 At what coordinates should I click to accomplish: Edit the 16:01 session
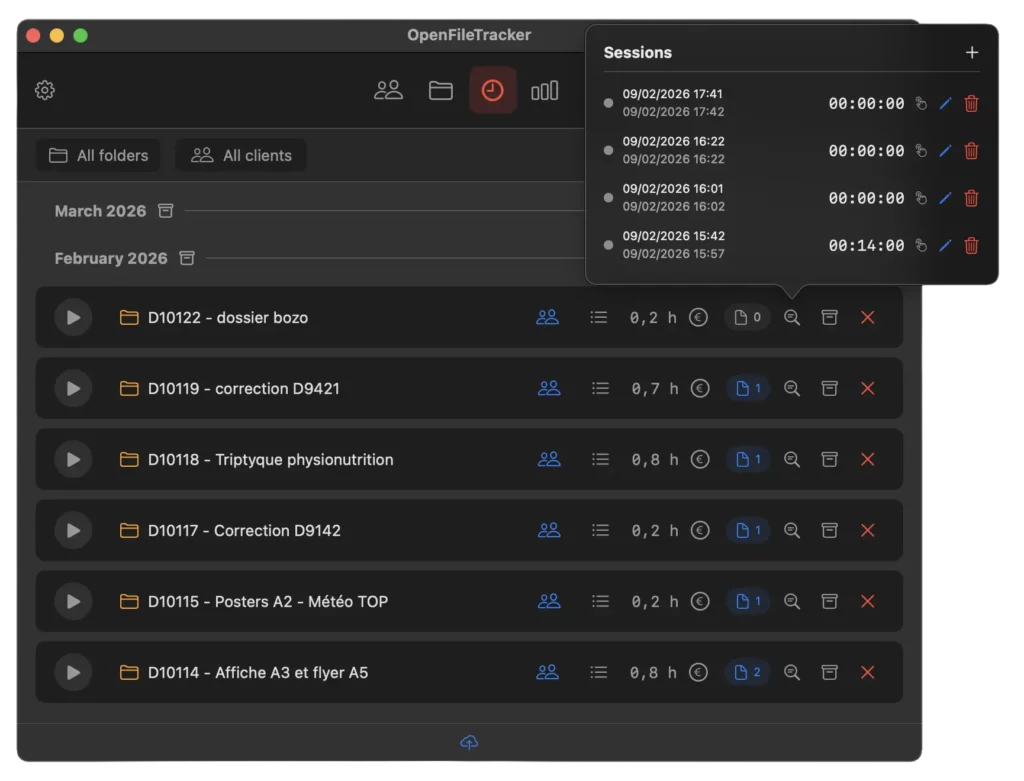(x=945, y=198)
